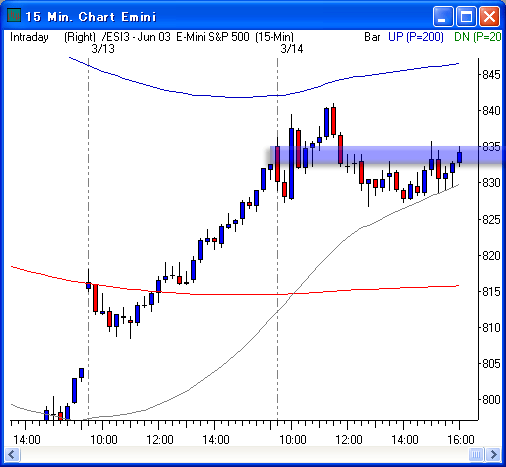
Task: Minimize the 15 Min. Chart Emini window
Action: click(x=442, y=16)
